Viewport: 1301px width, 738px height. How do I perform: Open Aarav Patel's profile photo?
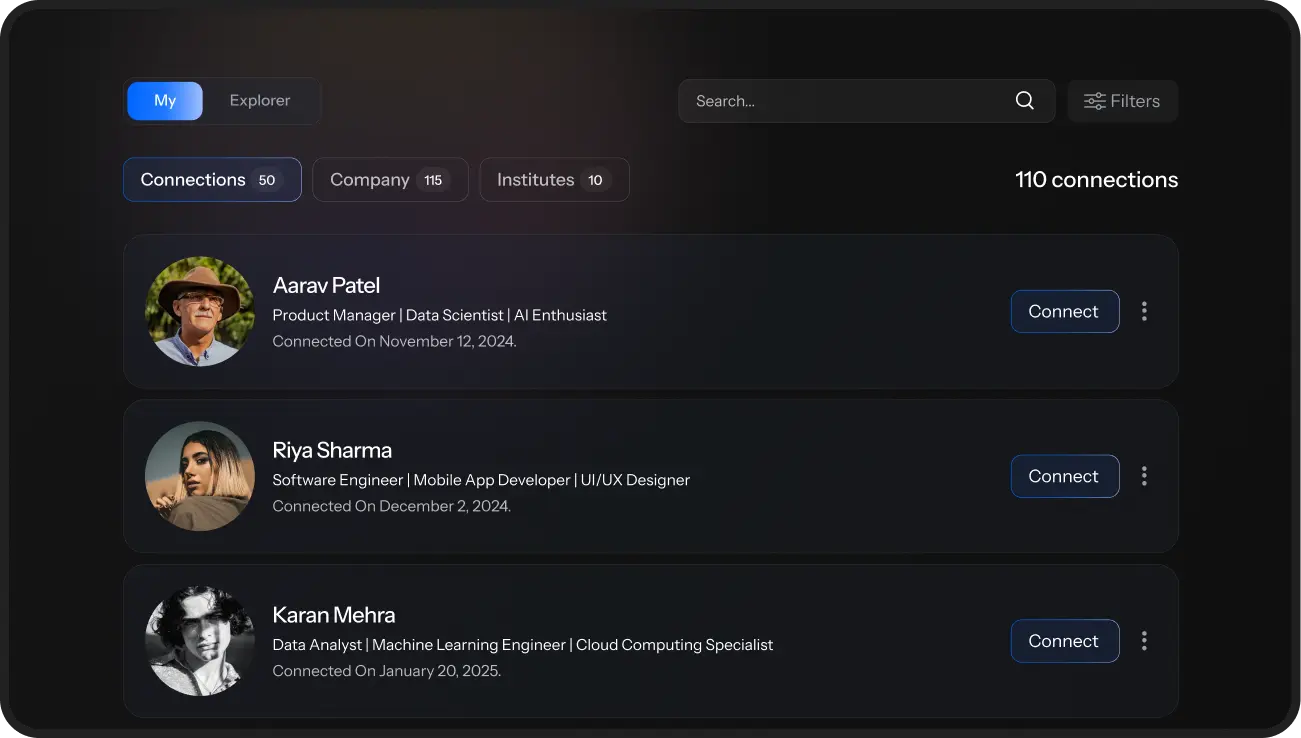pyautogui.click(x=200, y=311)
